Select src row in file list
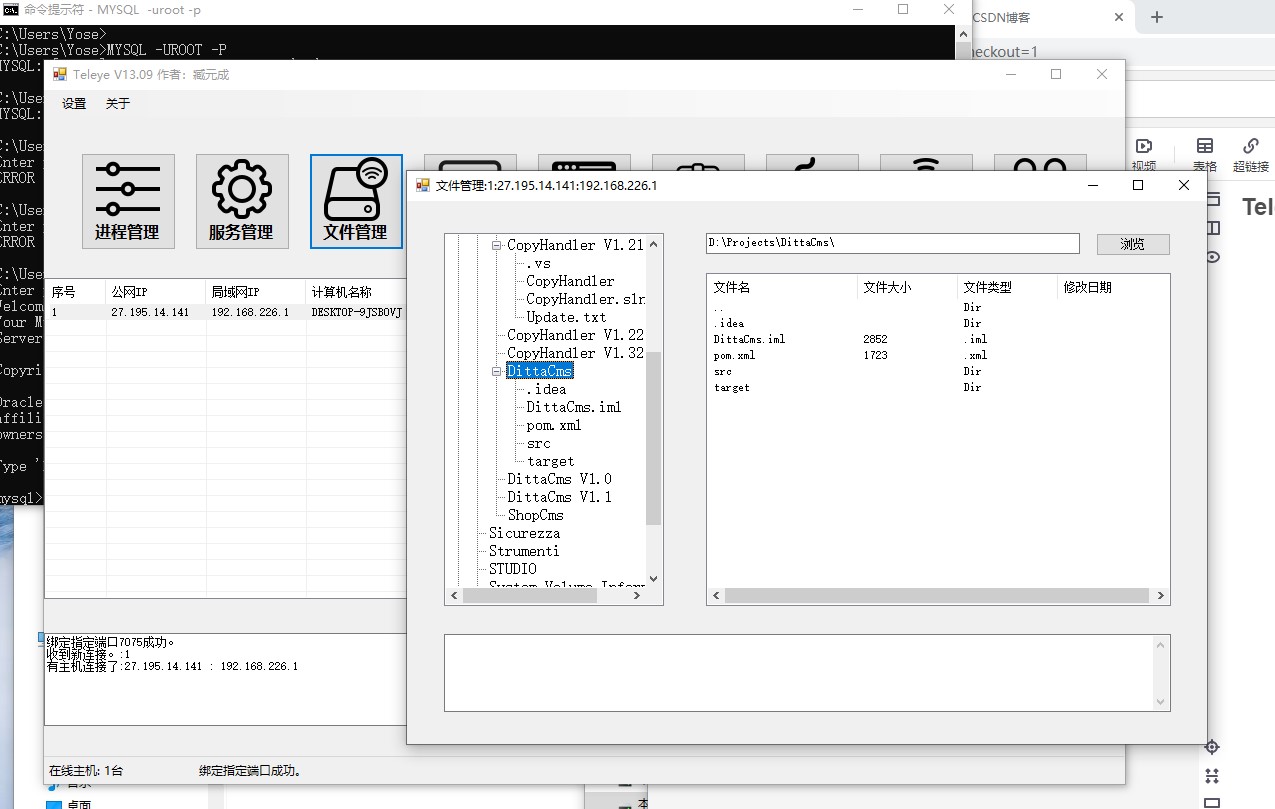The width and height of the screenshot is (1275, 809). click(937, 371)
